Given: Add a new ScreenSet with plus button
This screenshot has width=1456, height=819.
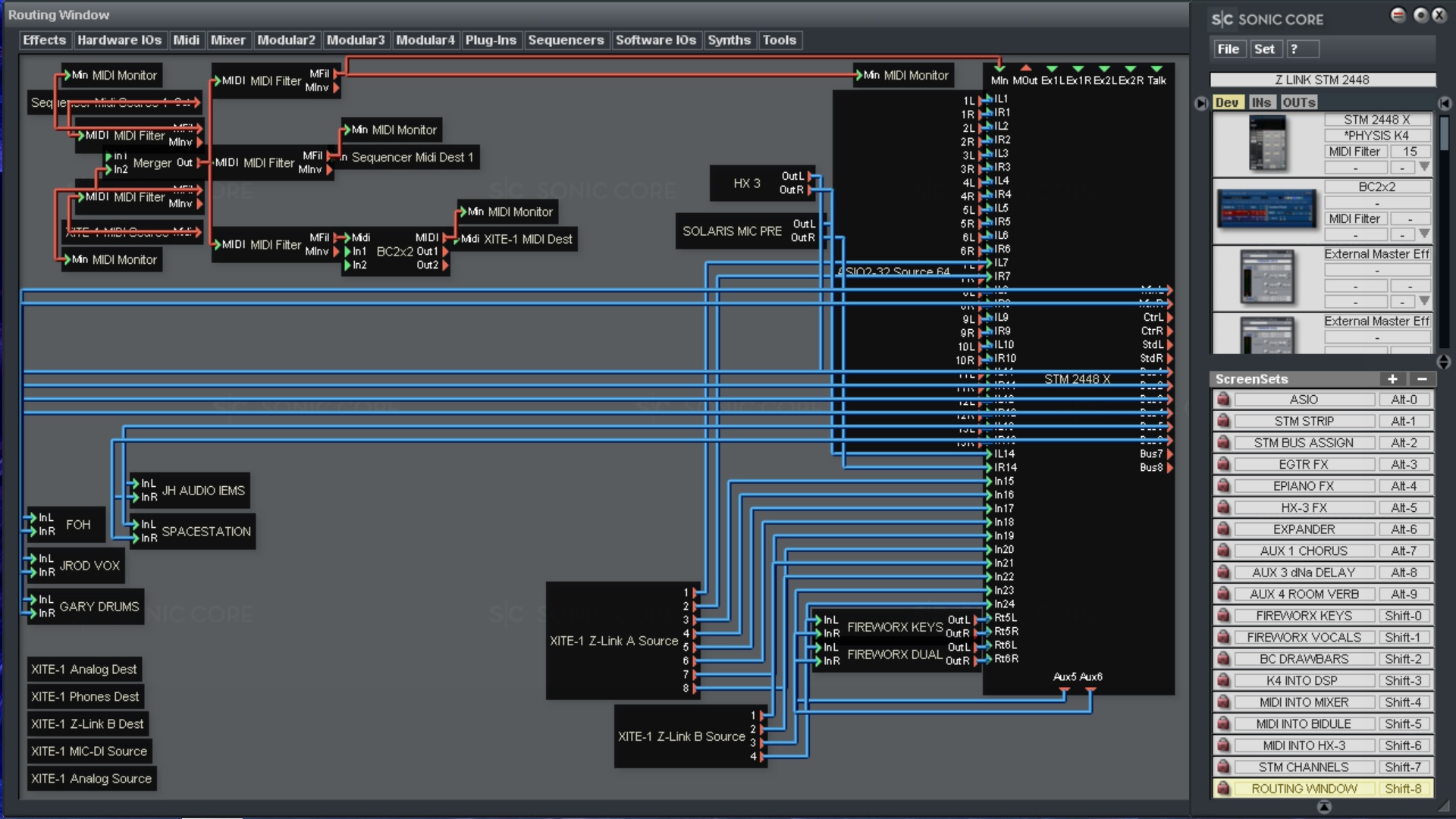Looking at the screenshot, I should (x=1392, y=378).
